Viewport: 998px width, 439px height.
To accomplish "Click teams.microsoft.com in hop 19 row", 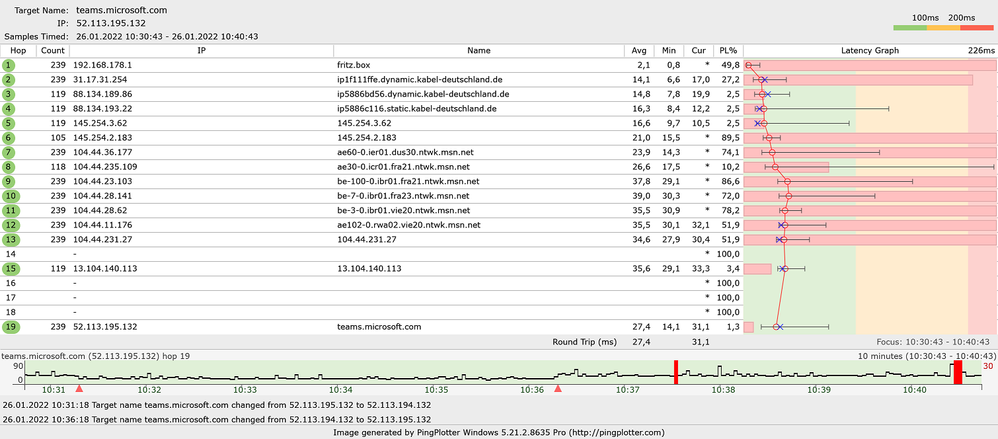I will pyautogui.click(x=379, y=327).
